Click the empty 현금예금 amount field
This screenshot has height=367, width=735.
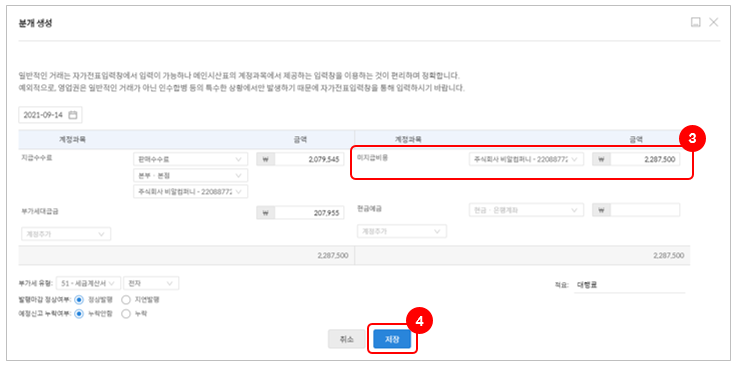(645, 210)
